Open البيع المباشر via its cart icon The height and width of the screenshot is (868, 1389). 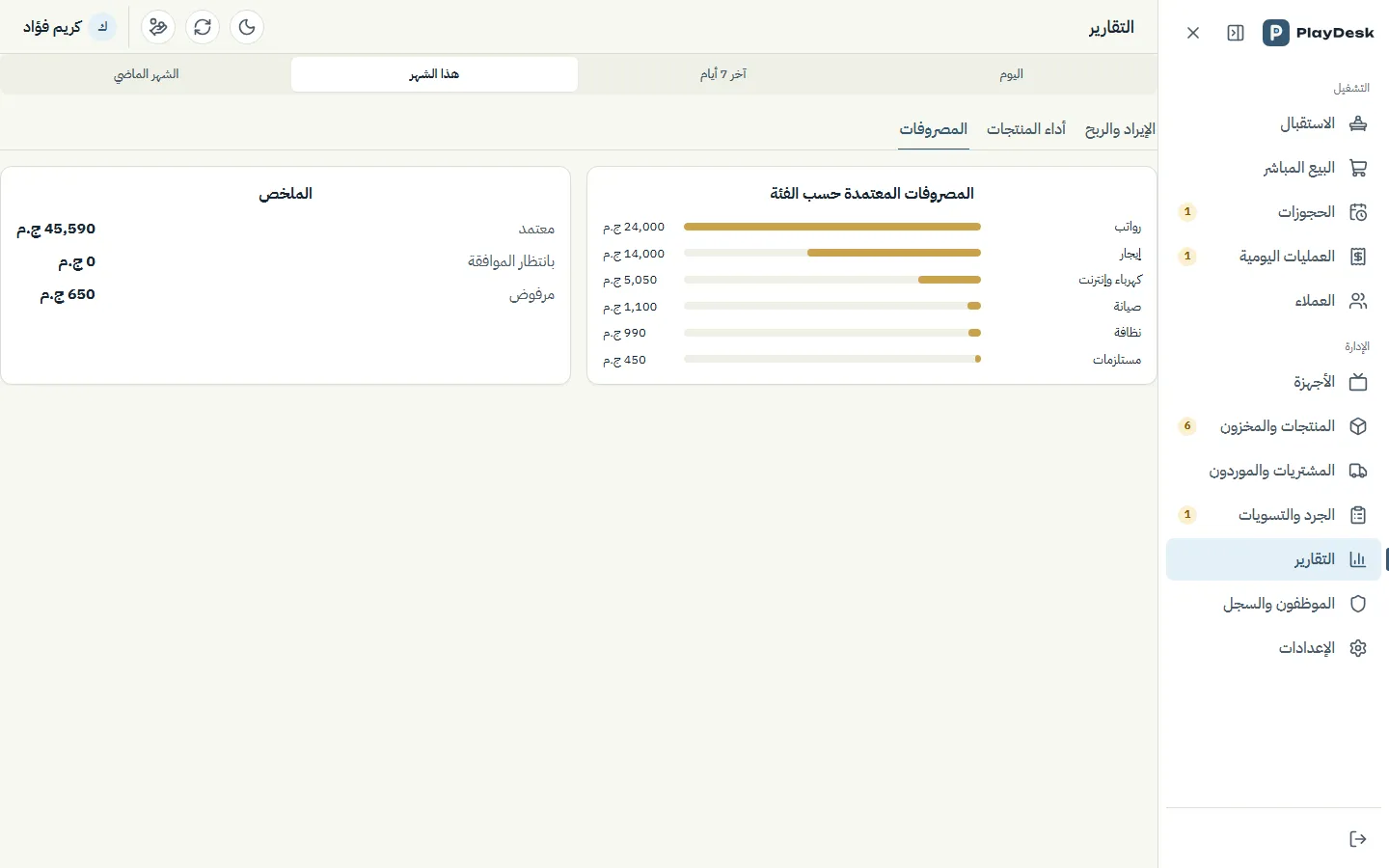click(1358, 168)
